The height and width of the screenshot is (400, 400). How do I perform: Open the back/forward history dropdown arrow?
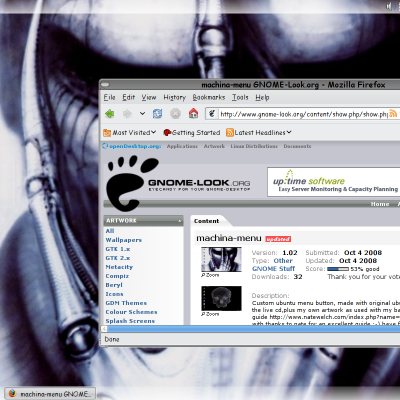[142, 114]
